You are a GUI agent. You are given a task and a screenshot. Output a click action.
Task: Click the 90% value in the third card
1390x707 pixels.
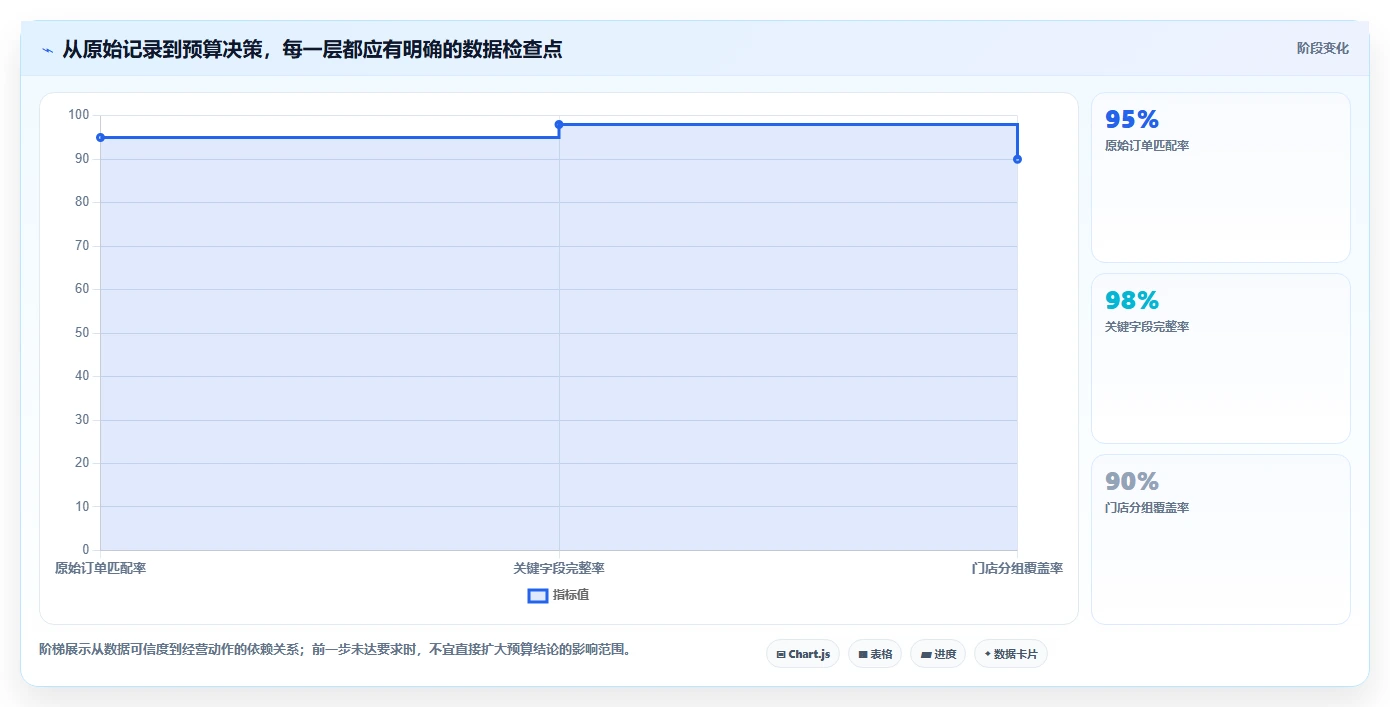1132,482
